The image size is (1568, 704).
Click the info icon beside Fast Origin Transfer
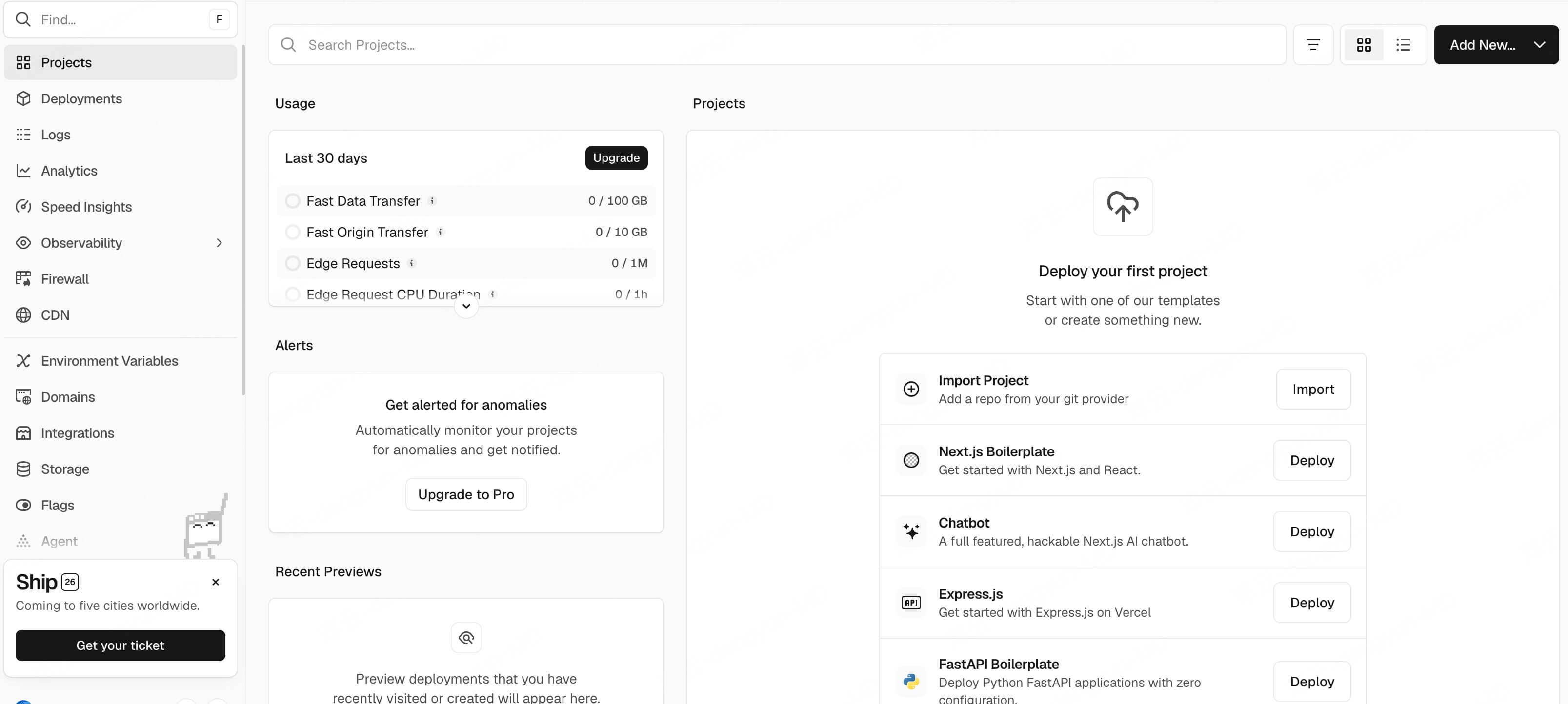point(441,232)
